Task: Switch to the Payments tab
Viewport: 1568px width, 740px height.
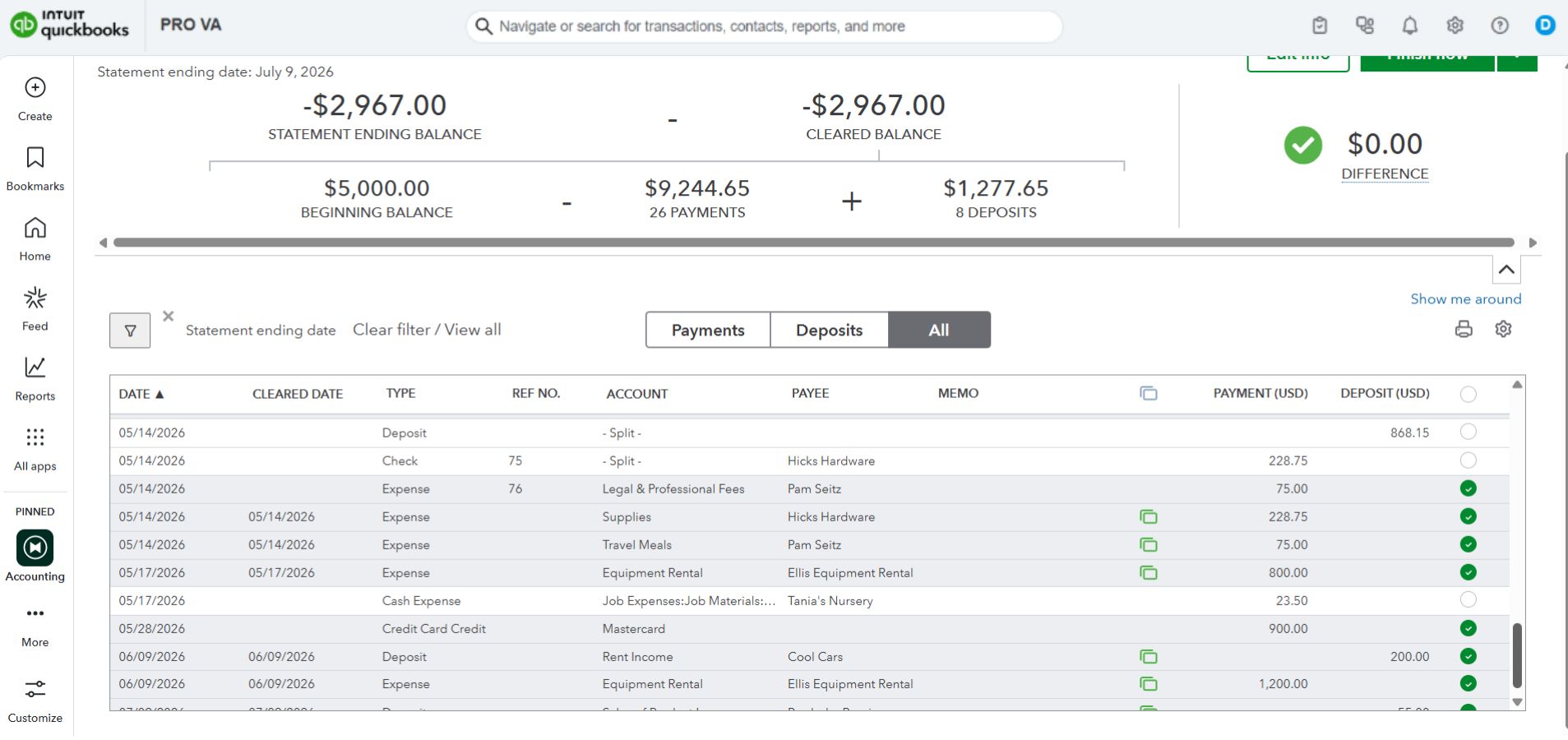Action: tap(708, 330)
